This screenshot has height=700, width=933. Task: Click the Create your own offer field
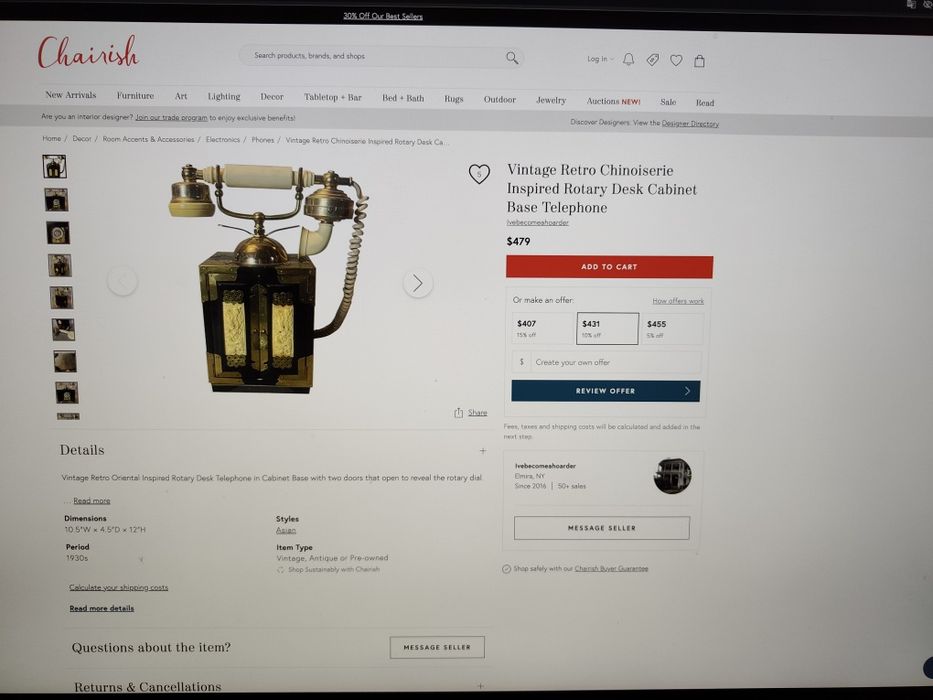tap(607, 362)
